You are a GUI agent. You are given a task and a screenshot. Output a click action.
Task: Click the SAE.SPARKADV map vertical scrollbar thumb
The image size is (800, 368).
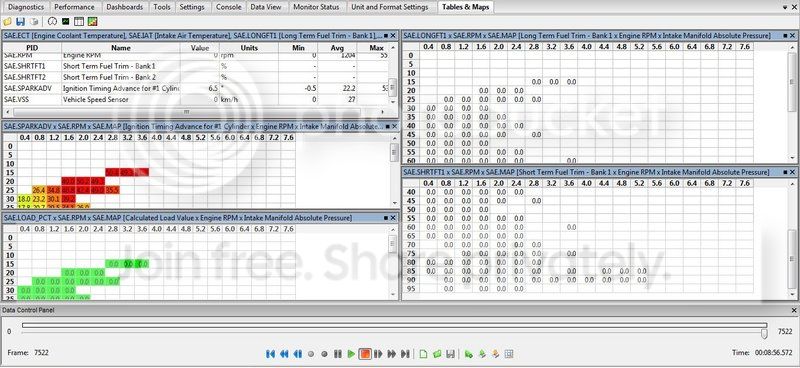click(393, 152)
